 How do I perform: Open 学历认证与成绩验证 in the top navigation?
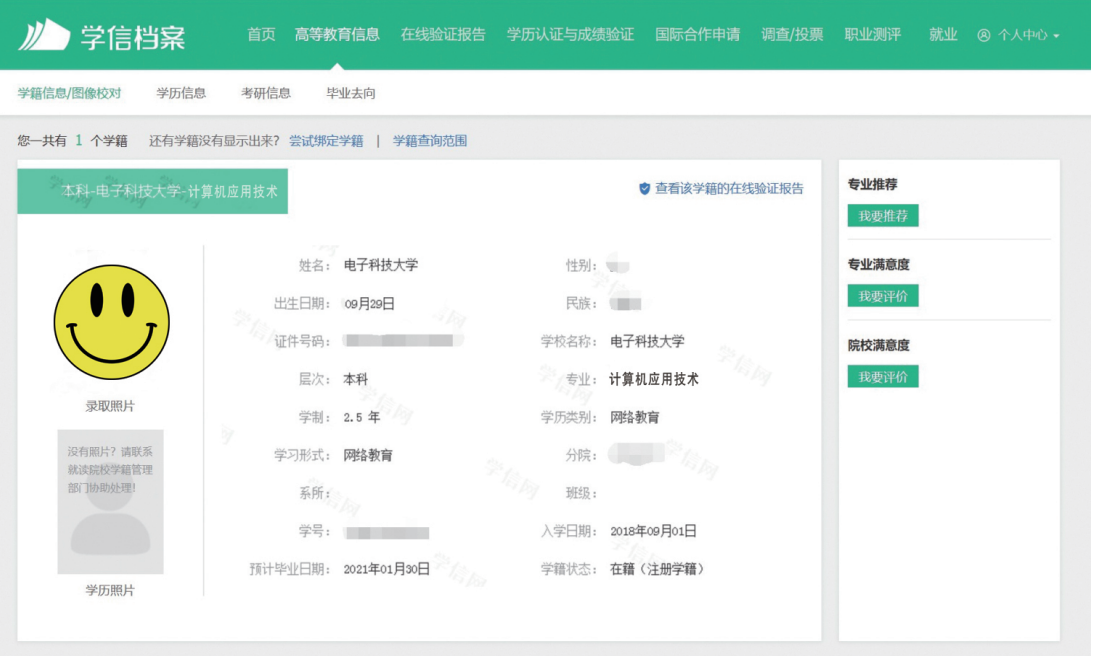point(570,34)
